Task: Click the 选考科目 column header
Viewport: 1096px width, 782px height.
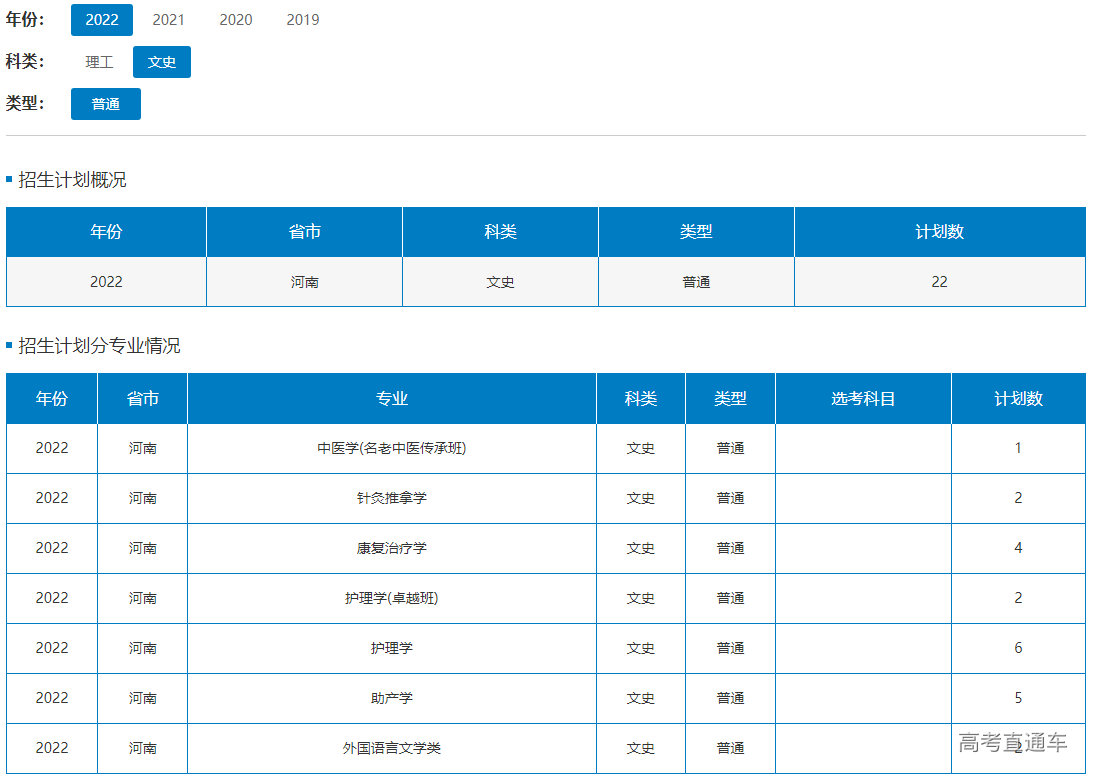Action: (x=863, y=399)
